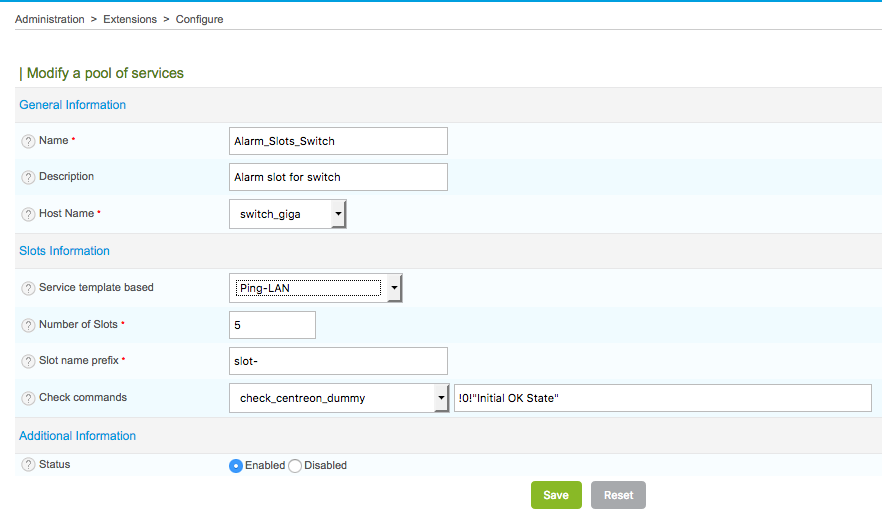Click the grey Reset button

(618, 495)
